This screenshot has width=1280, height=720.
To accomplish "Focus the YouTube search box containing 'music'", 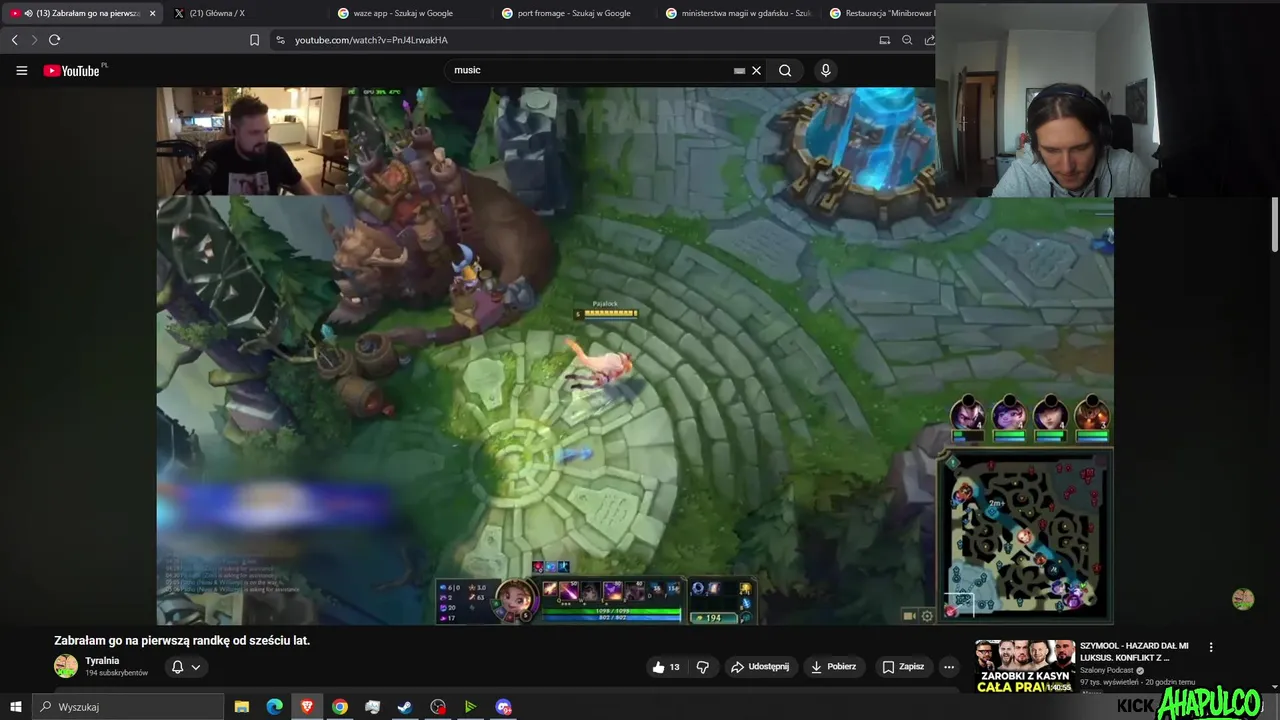I will click(x=590, y=70).
